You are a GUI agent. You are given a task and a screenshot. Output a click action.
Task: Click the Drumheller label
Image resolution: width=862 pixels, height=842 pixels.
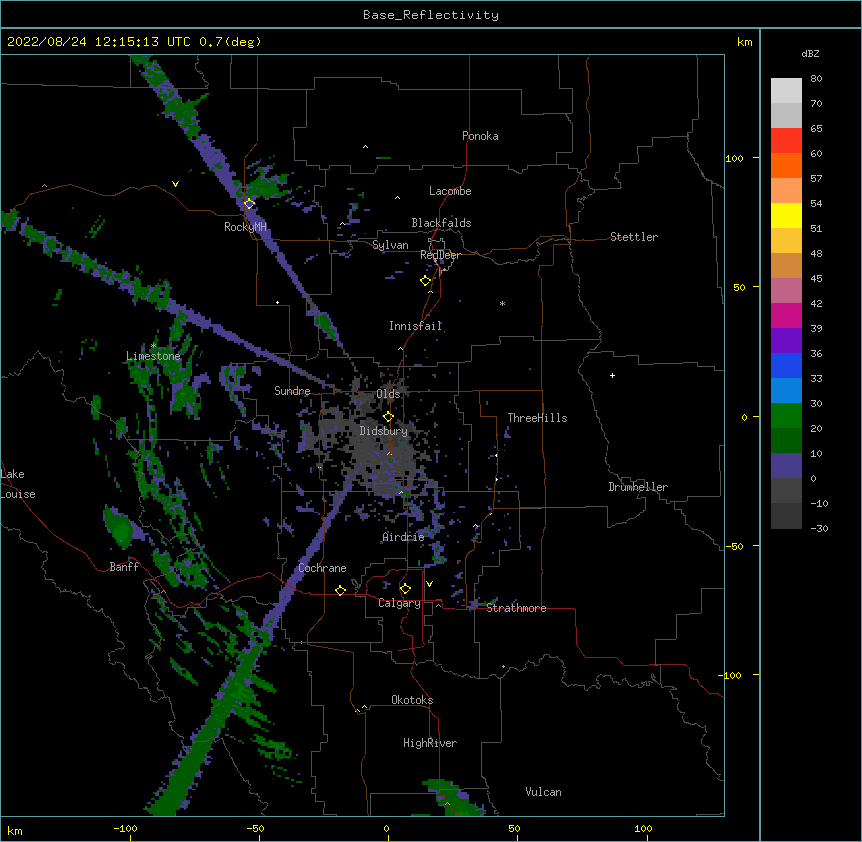pyautogui.click(x=638, y=487)
